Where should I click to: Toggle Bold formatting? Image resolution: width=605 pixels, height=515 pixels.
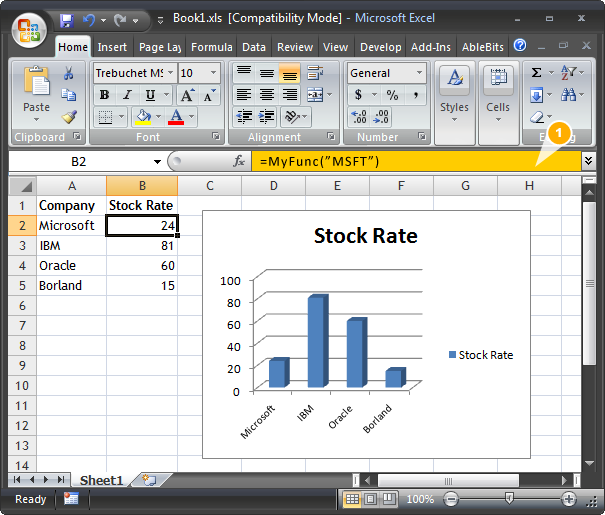click(104, 95)
